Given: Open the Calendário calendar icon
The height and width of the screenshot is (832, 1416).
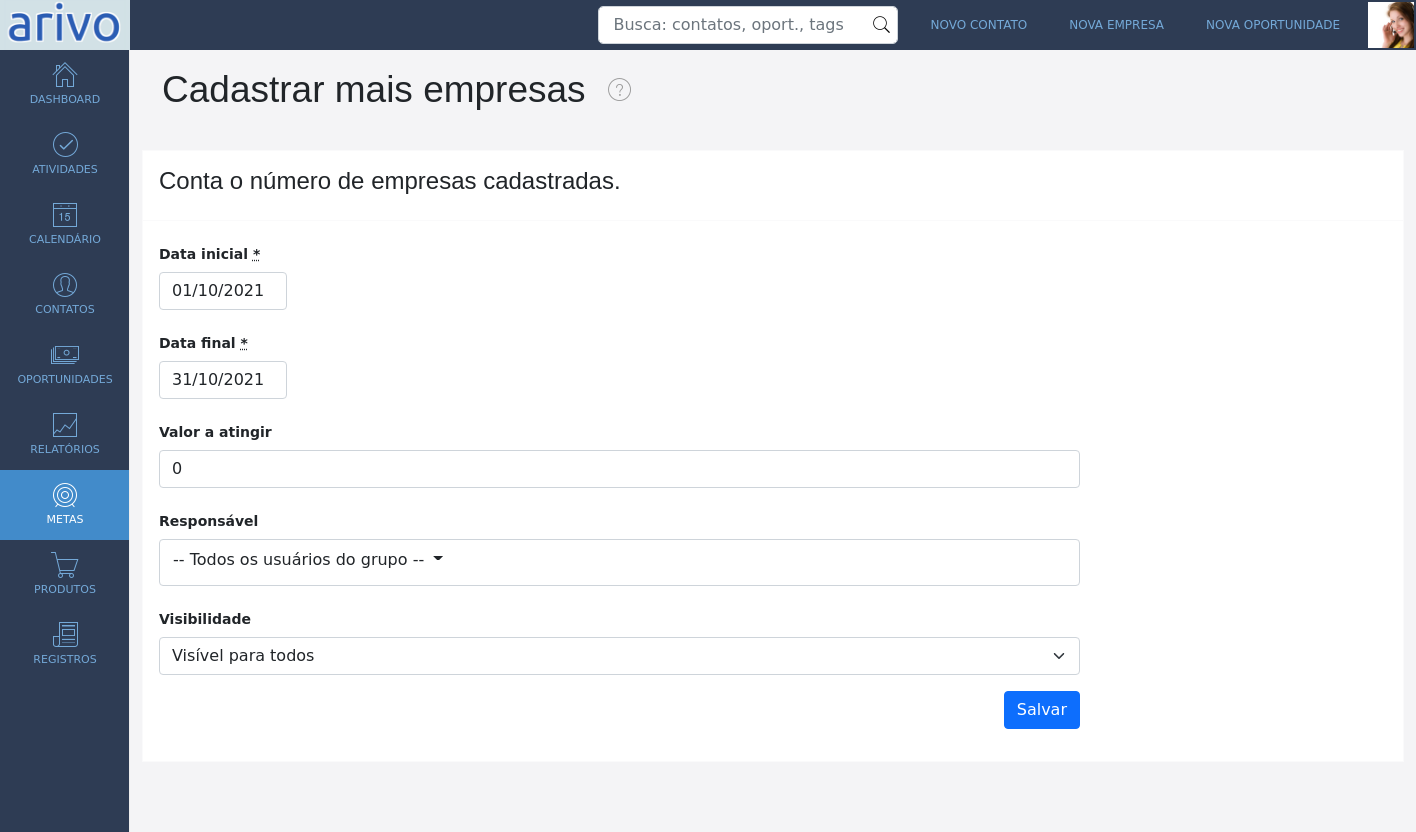Looking at the screenshot, I should 65,215.
